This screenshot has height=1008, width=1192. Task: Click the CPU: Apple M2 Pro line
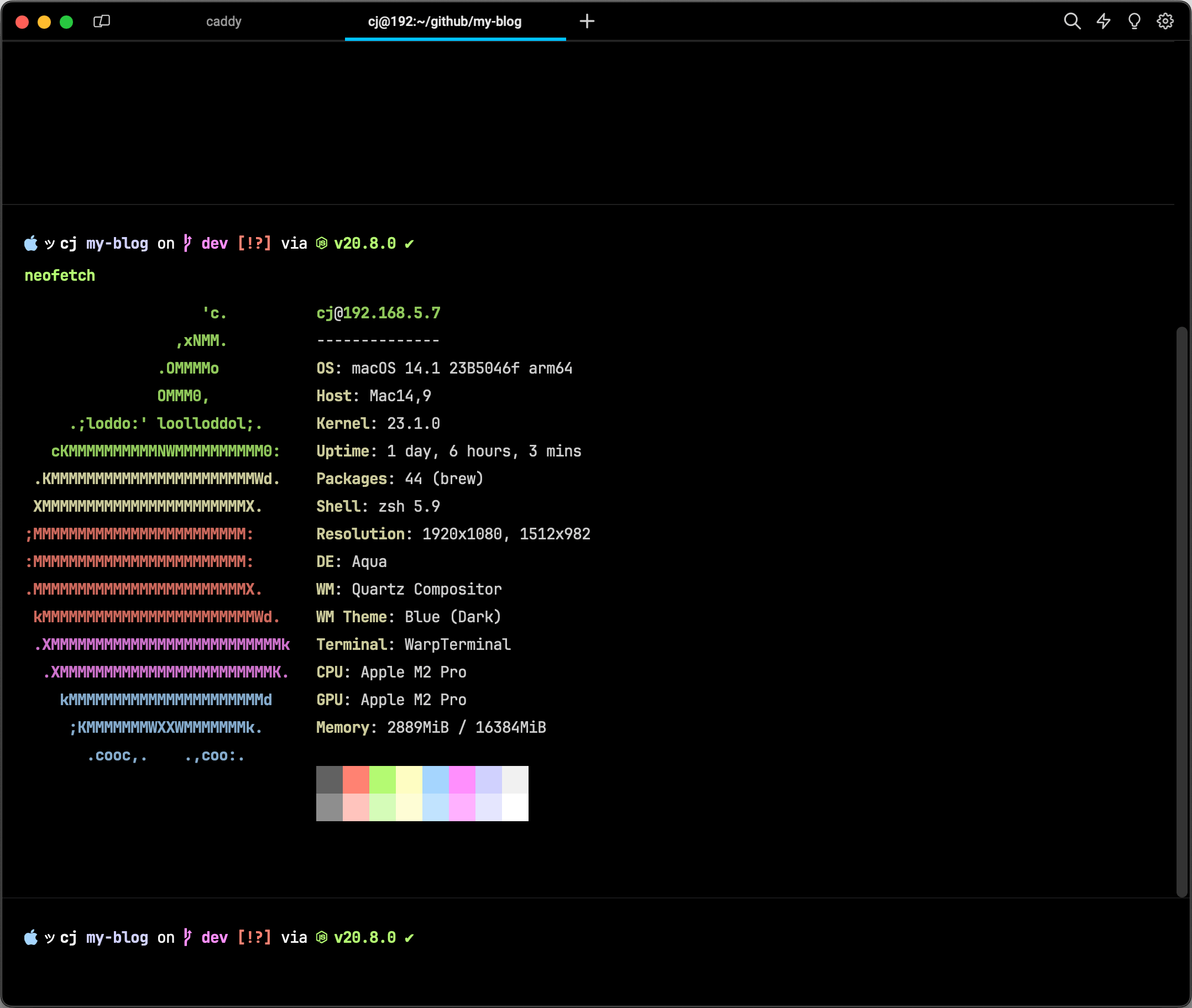(x=391, y=672)
